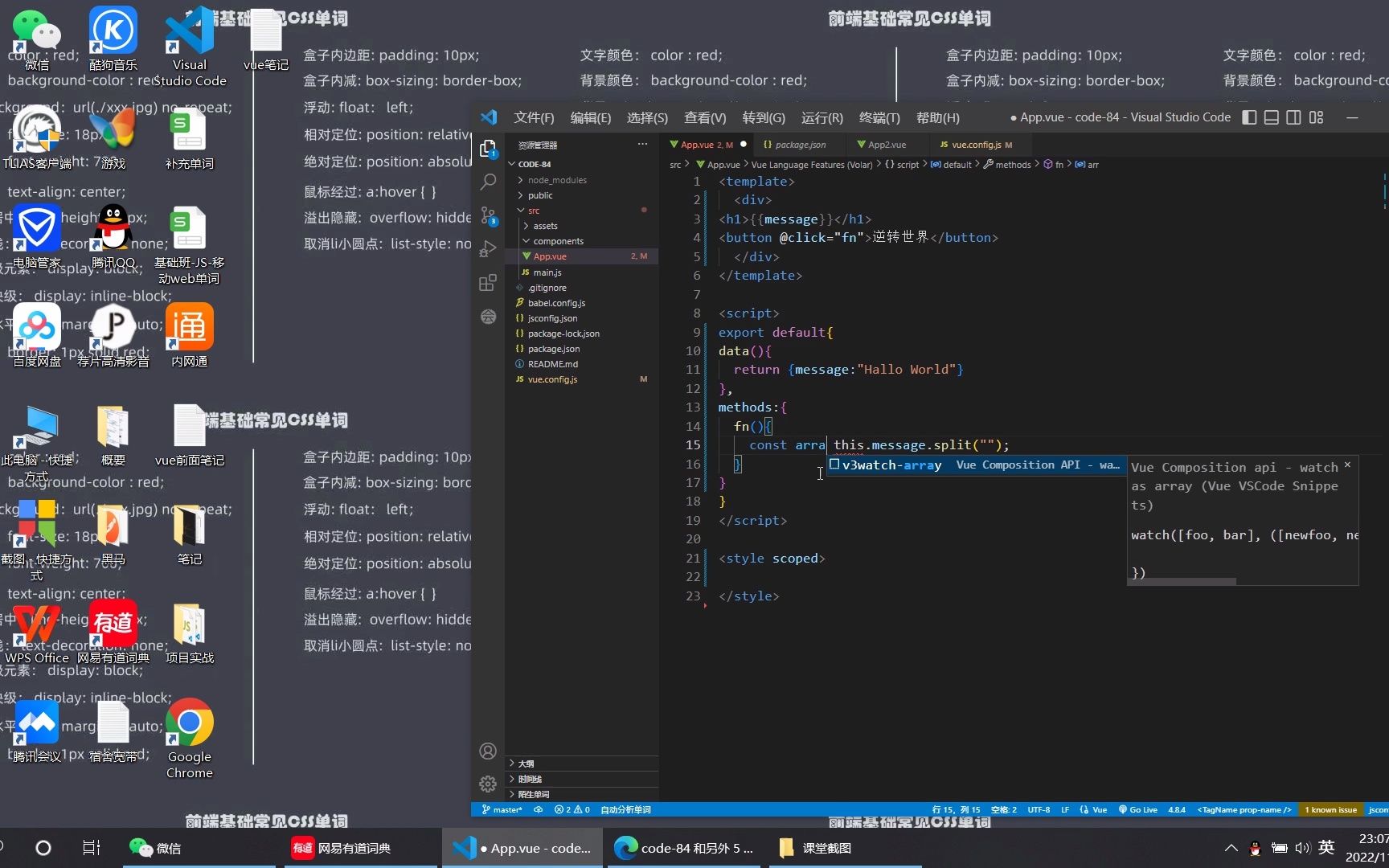The width and height of the screenshot is (1389, 868).
Task: Expand the 大纲 outline section
Action: tap(582, 764)
